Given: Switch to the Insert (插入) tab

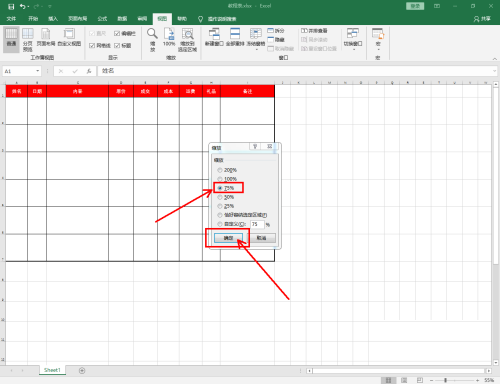Looking at the screenshot, I should 53,19.
